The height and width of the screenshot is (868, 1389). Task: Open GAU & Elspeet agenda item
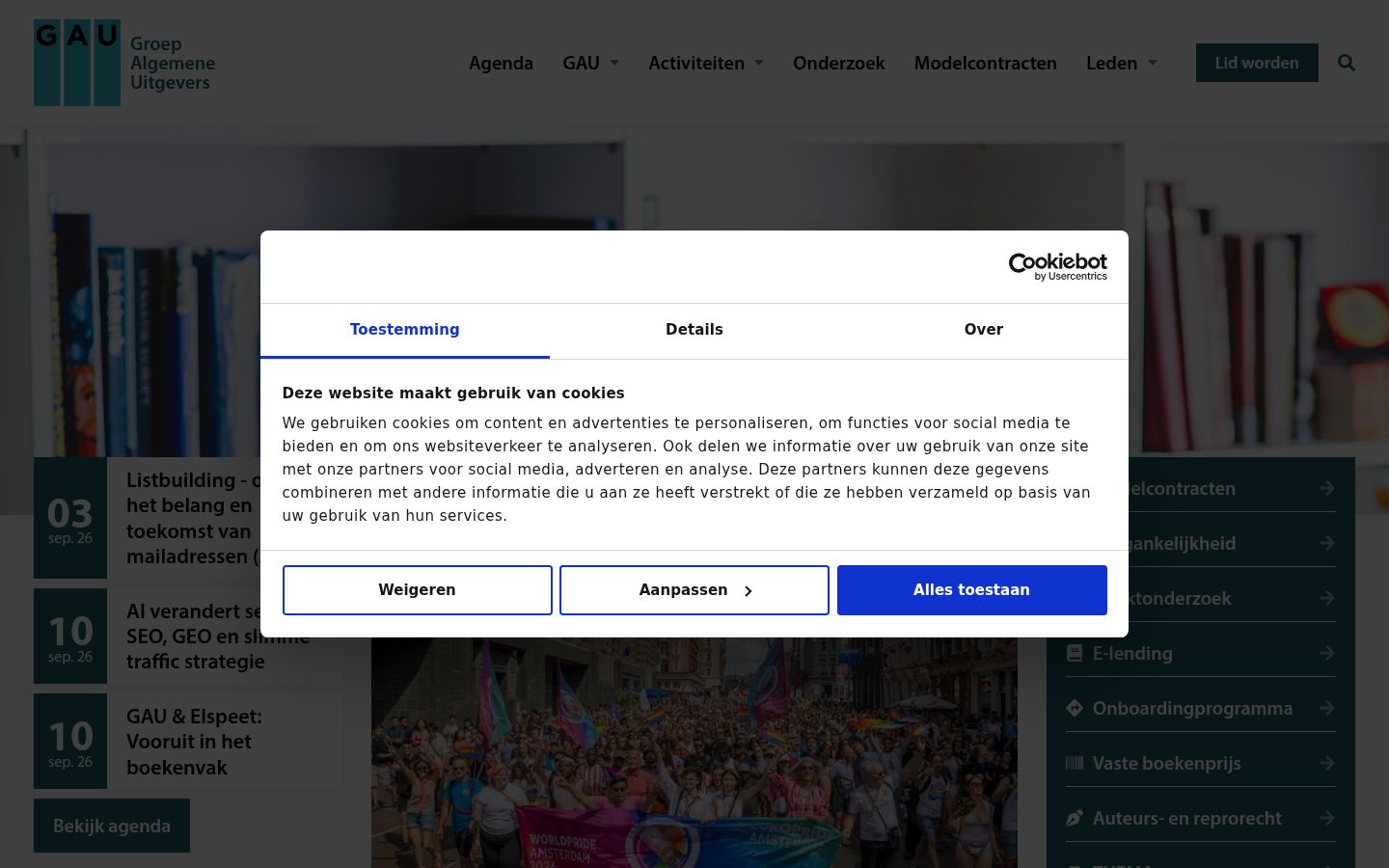click(x=194, y=742)
